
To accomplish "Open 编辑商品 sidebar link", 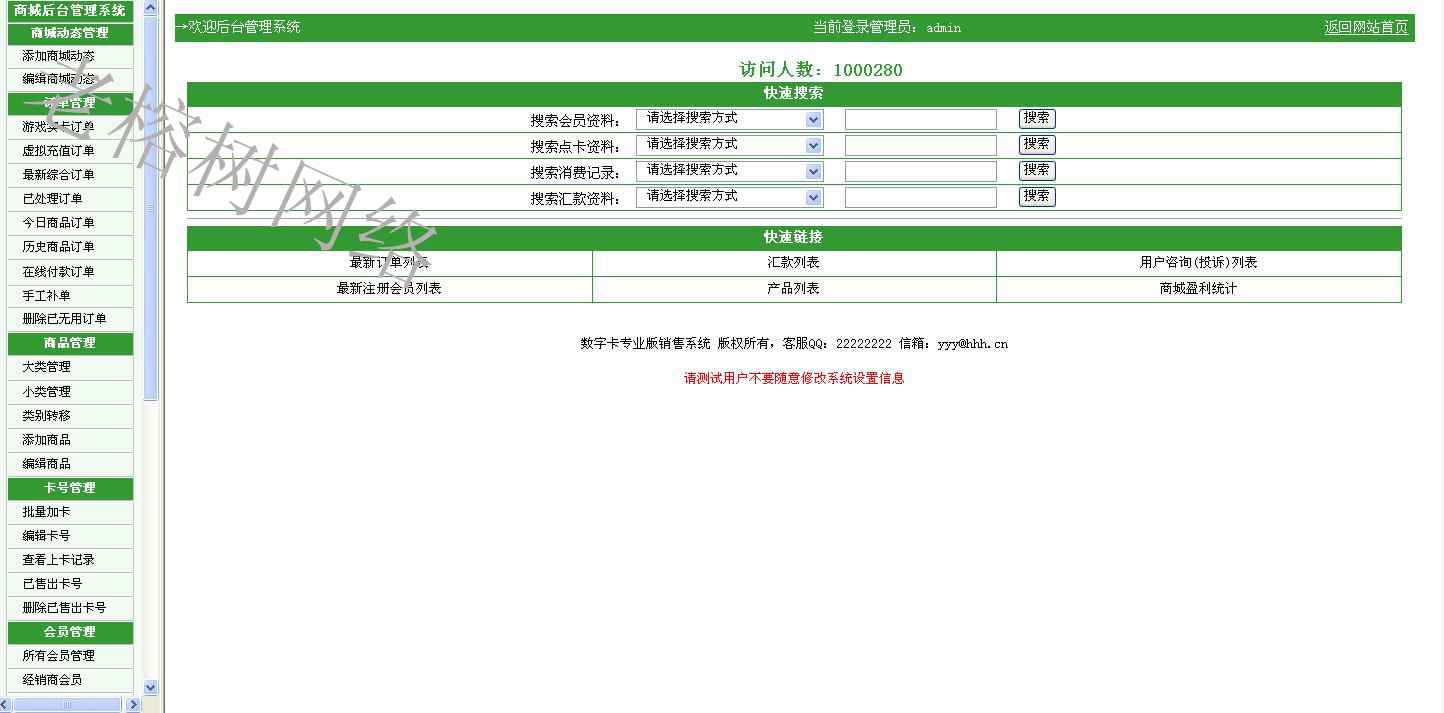I will pyautogui.click(x=47, y=464).
